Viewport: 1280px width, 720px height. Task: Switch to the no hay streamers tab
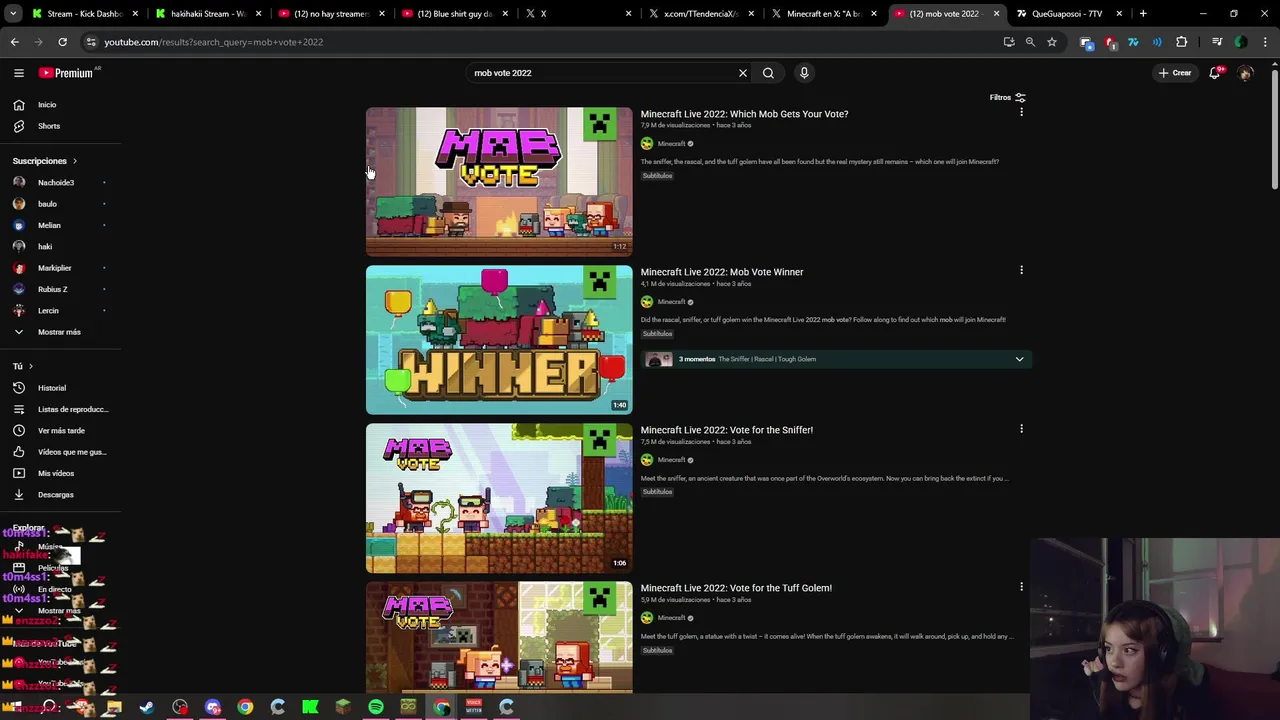331,14
